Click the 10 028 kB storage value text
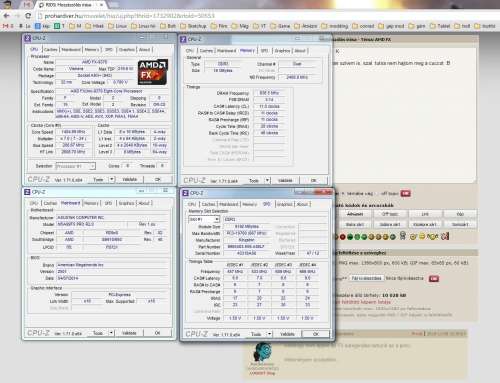The width and height of the screenshot is (500, 383). (x=394, y=295)
